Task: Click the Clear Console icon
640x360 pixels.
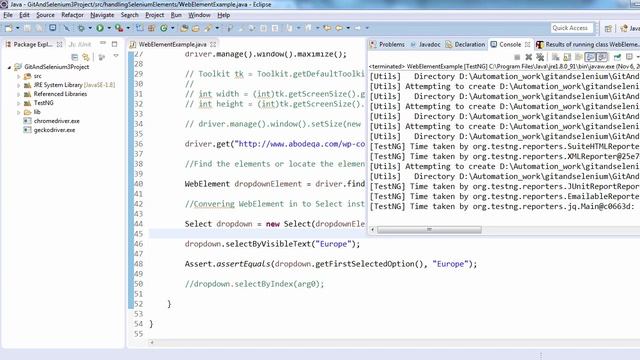Action: (556, 57)
